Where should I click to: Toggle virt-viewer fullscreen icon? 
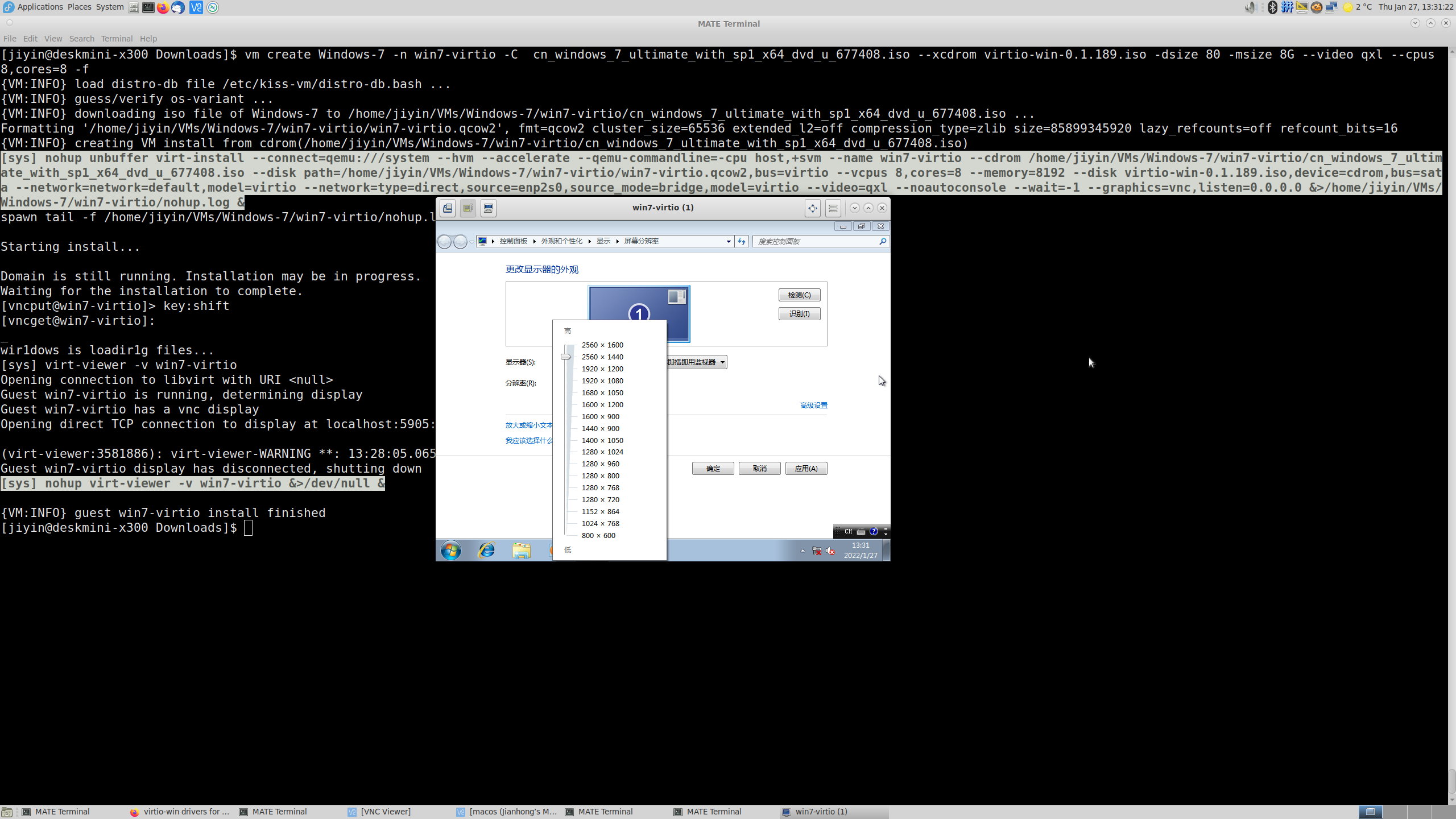pos(813,208)
